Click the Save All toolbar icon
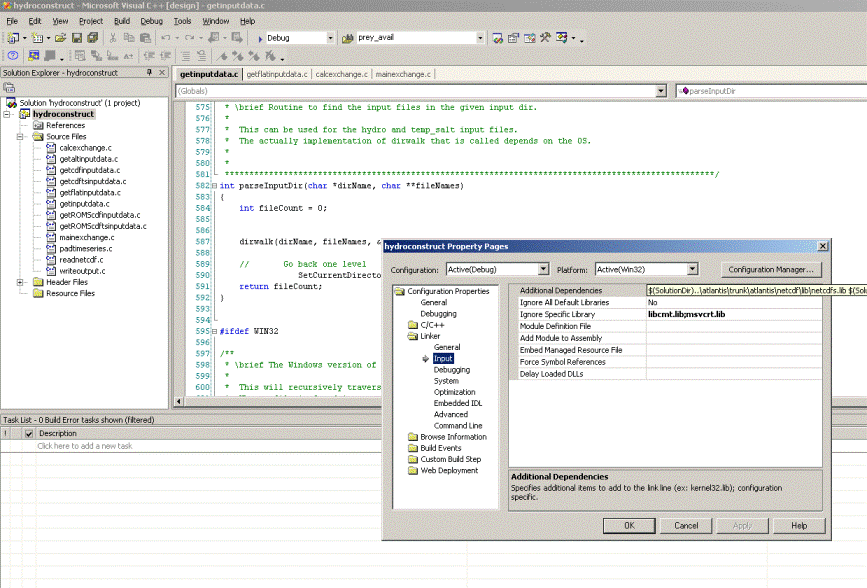 point(92,38)
